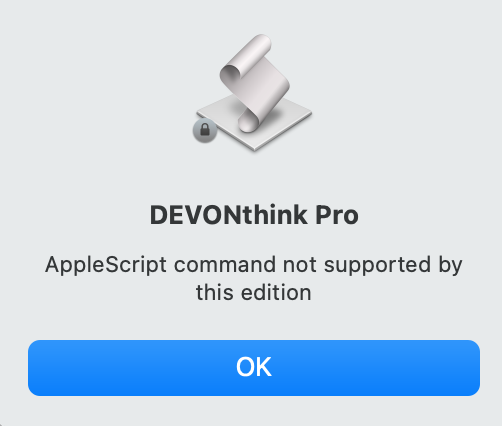
Task: Click the blue button's right edge area
Action: pyautogui.click(x=465, y=368)
